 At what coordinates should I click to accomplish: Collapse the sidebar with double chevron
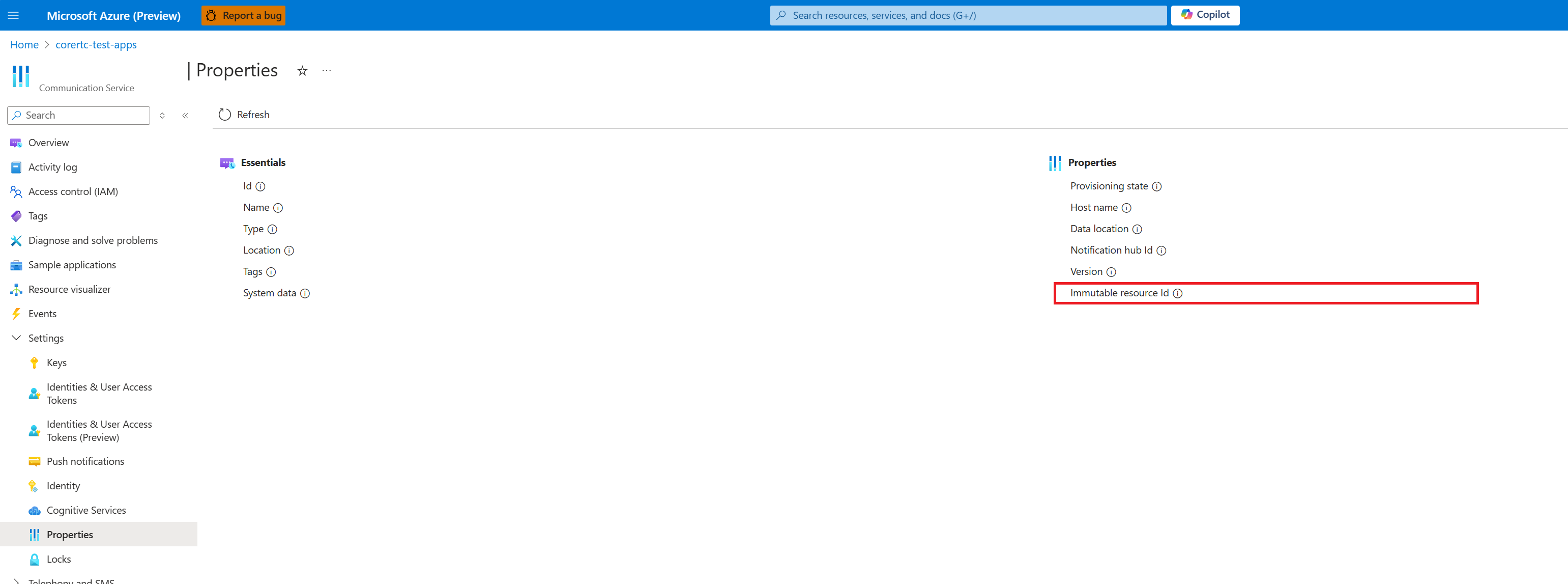[185, 116]
